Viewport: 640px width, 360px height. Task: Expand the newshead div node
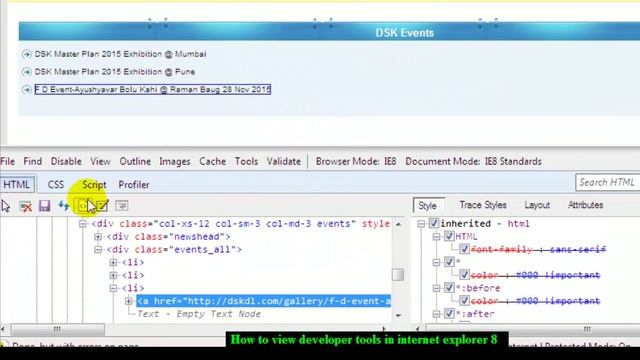point(98,236)
